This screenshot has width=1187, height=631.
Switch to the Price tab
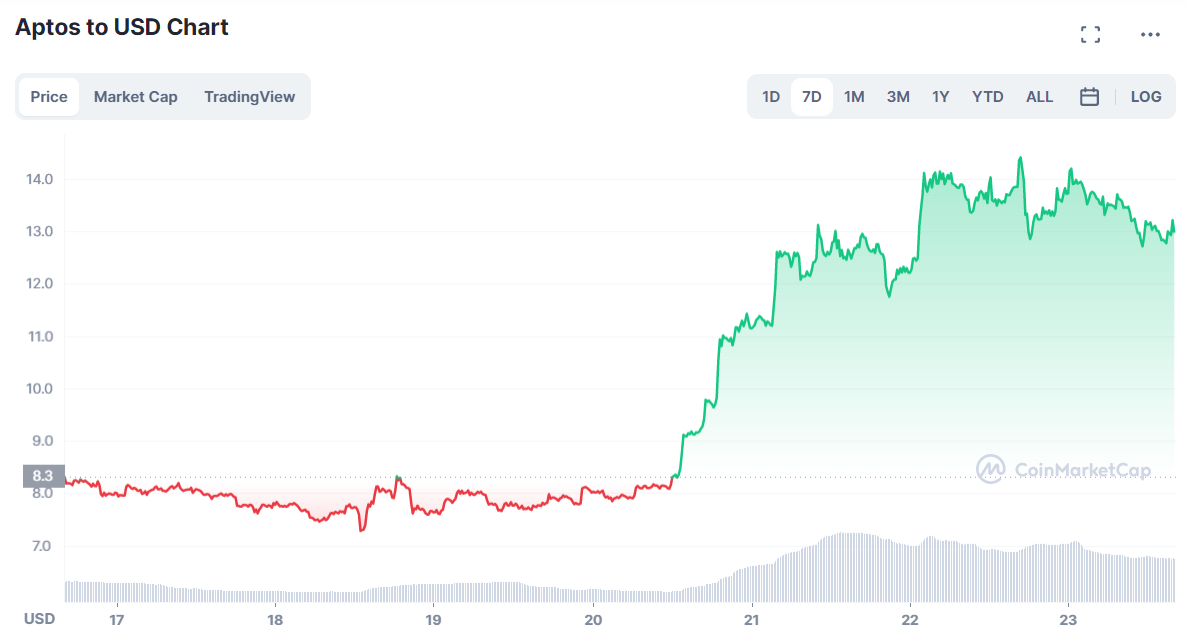point(49,97)
